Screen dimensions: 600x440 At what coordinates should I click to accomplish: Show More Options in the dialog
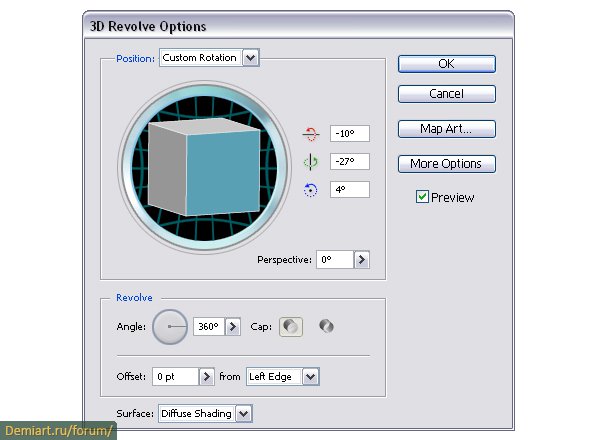(x=447, y=164)
